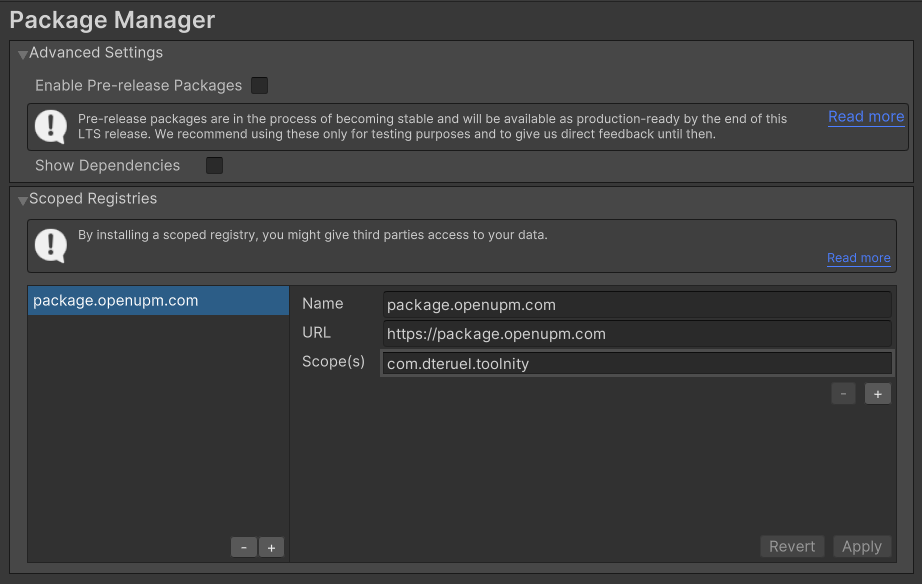The width and height of the screenshot is (922, 584).
Task: Click the Package Manager heading
Action: pyautogui.click(x=112, y=20)
